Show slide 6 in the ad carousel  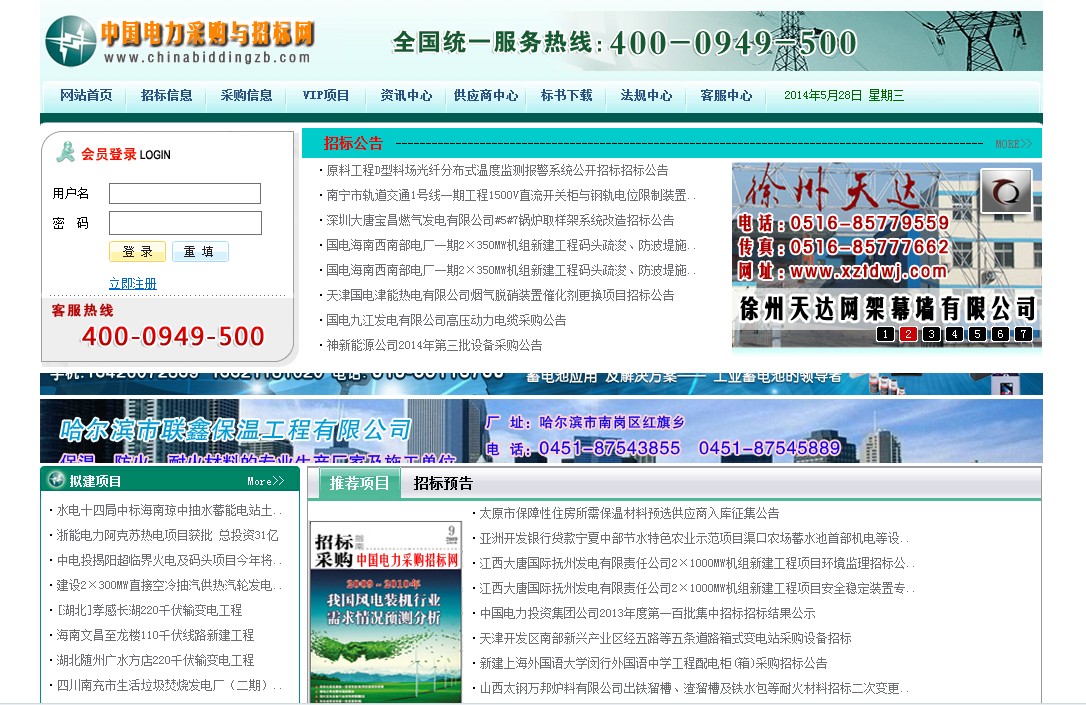coord(1000,334)
